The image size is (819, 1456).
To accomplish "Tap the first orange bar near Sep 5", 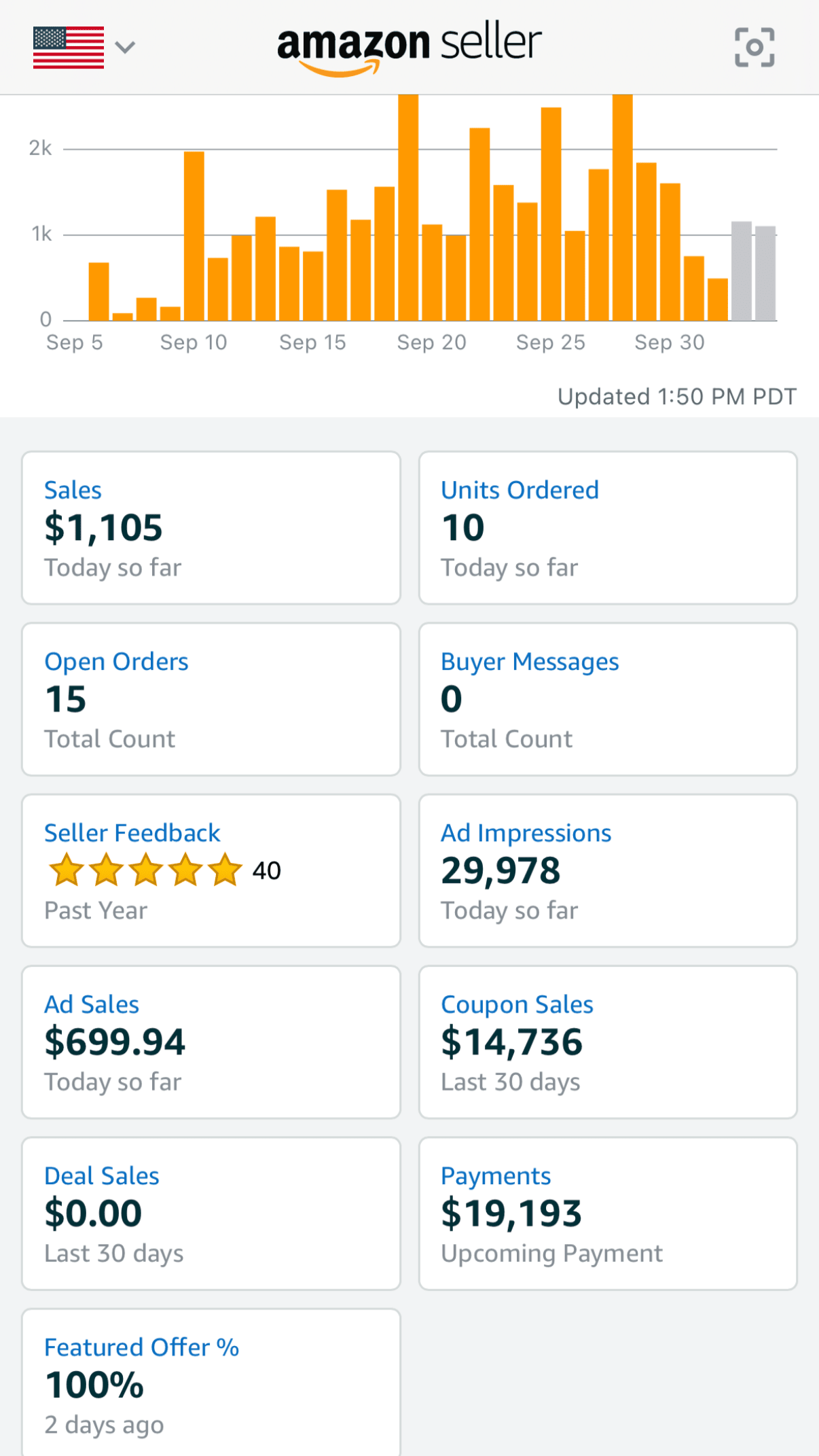I will pyautogui.click(x=98, y=291).
